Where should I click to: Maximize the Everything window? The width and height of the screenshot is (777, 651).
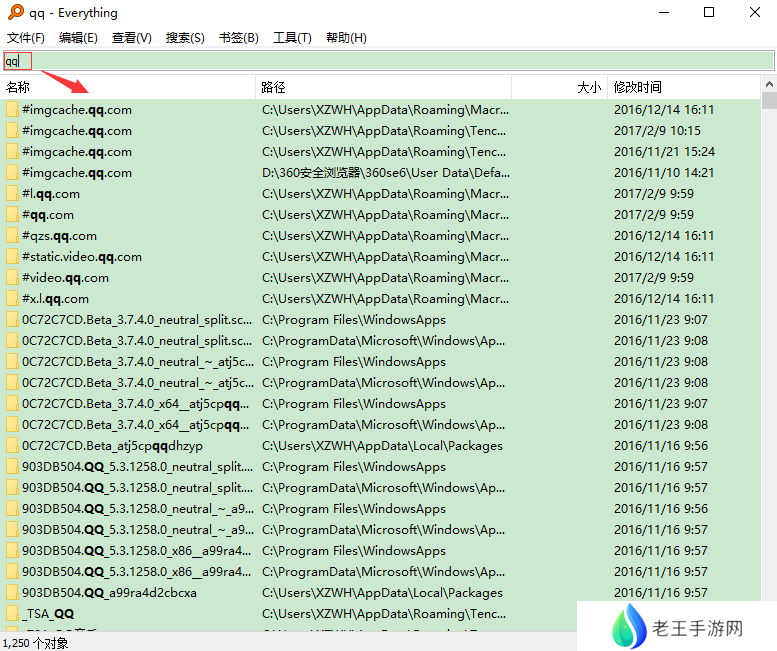[x=709, y=12]
